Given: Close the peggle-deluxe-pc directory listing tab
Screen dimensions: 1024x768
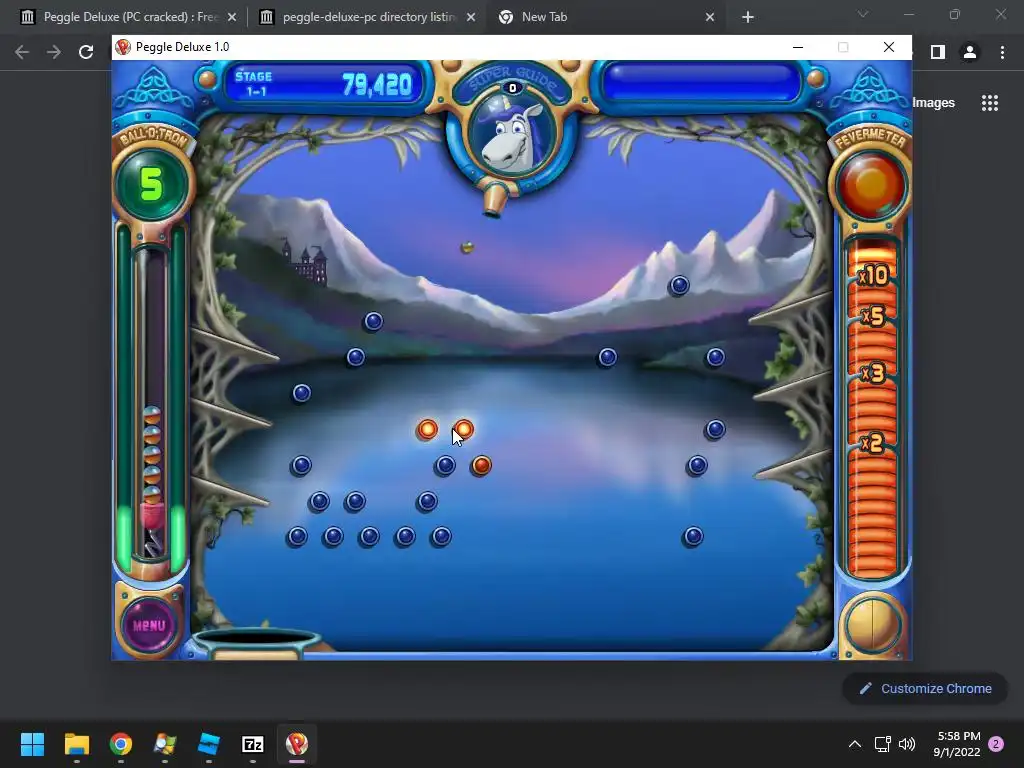Looking at the screenshot, I should point(471,17).
